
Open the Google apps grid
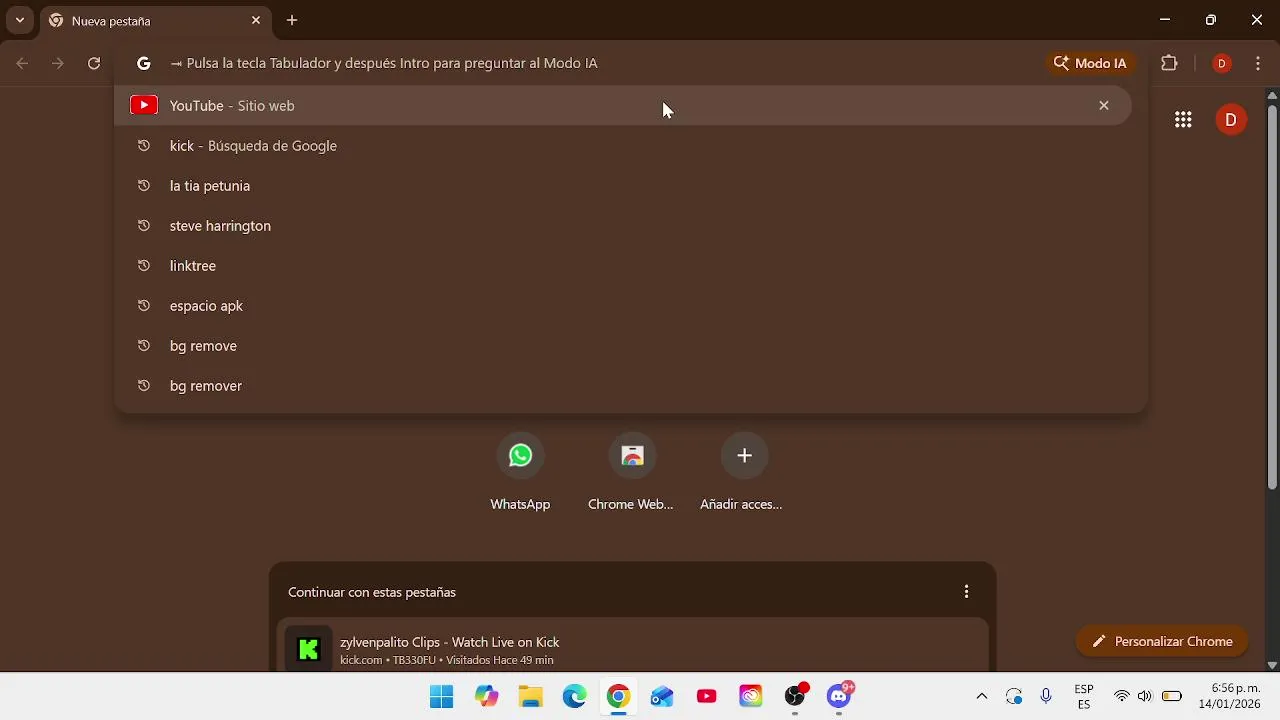(x=1183, y=120)
